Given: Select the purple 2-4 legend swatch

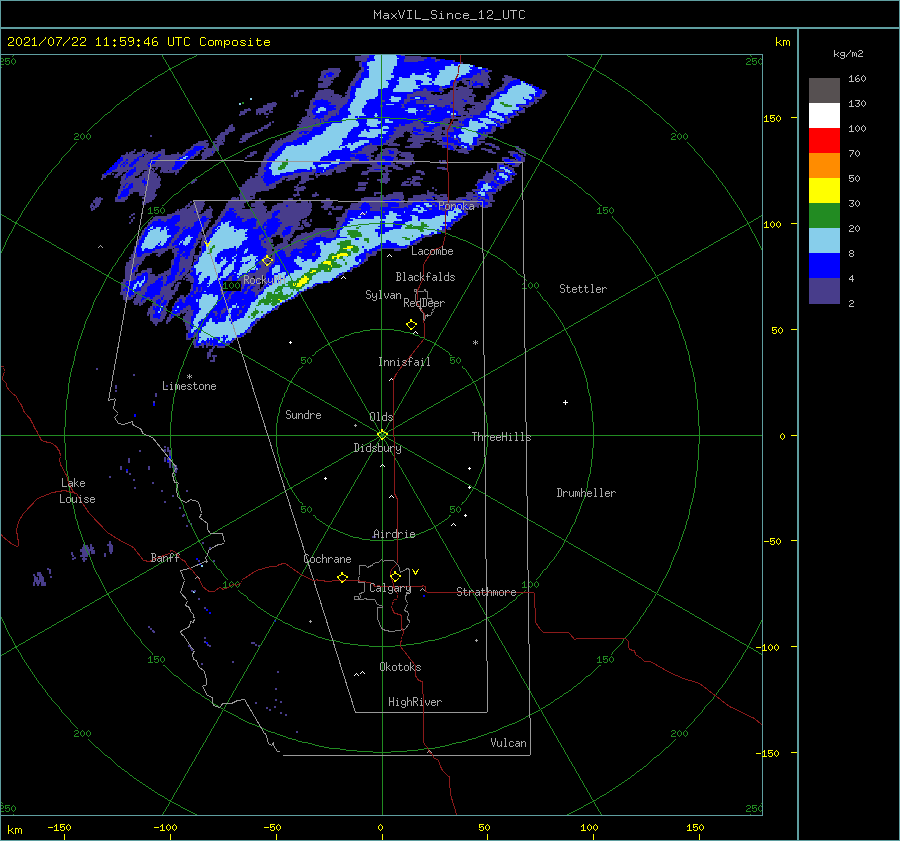Looking at the screenshot, I should (824, 290).
